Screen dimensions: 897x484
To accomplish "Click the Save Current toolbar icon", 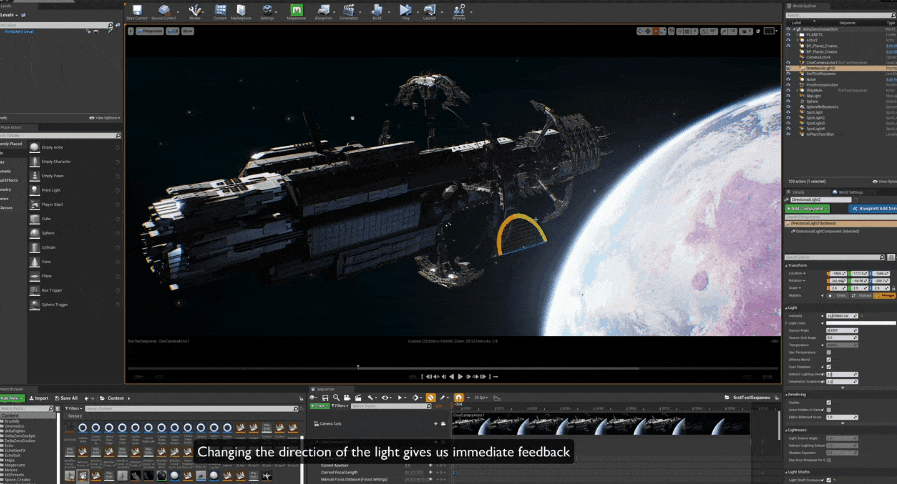I will 136,11.
